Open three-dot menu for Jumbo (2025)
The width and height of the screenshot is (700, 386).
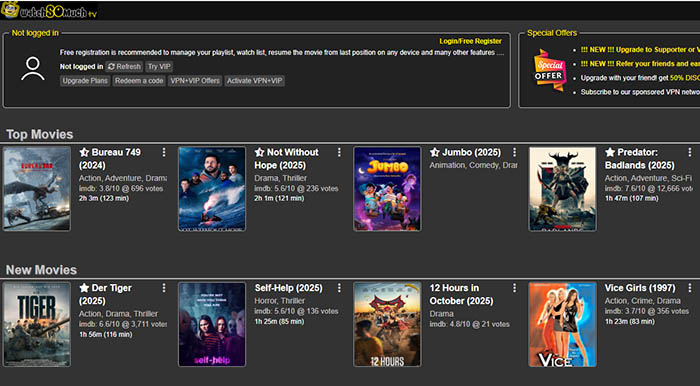point(514,153)
